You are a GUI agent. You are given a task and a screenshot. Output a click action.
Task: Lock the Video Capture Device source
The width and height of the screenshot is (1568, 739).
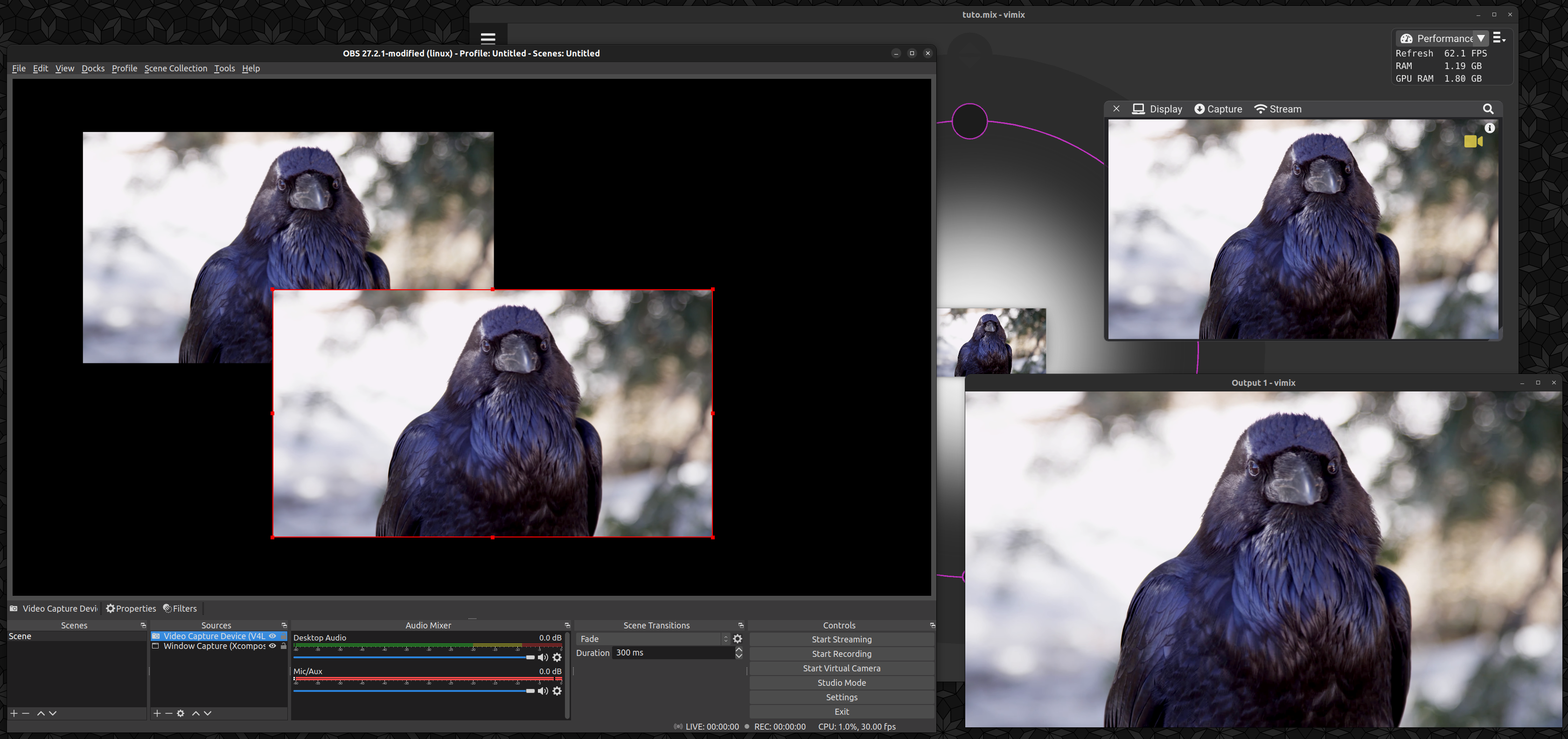click(284, 636)
